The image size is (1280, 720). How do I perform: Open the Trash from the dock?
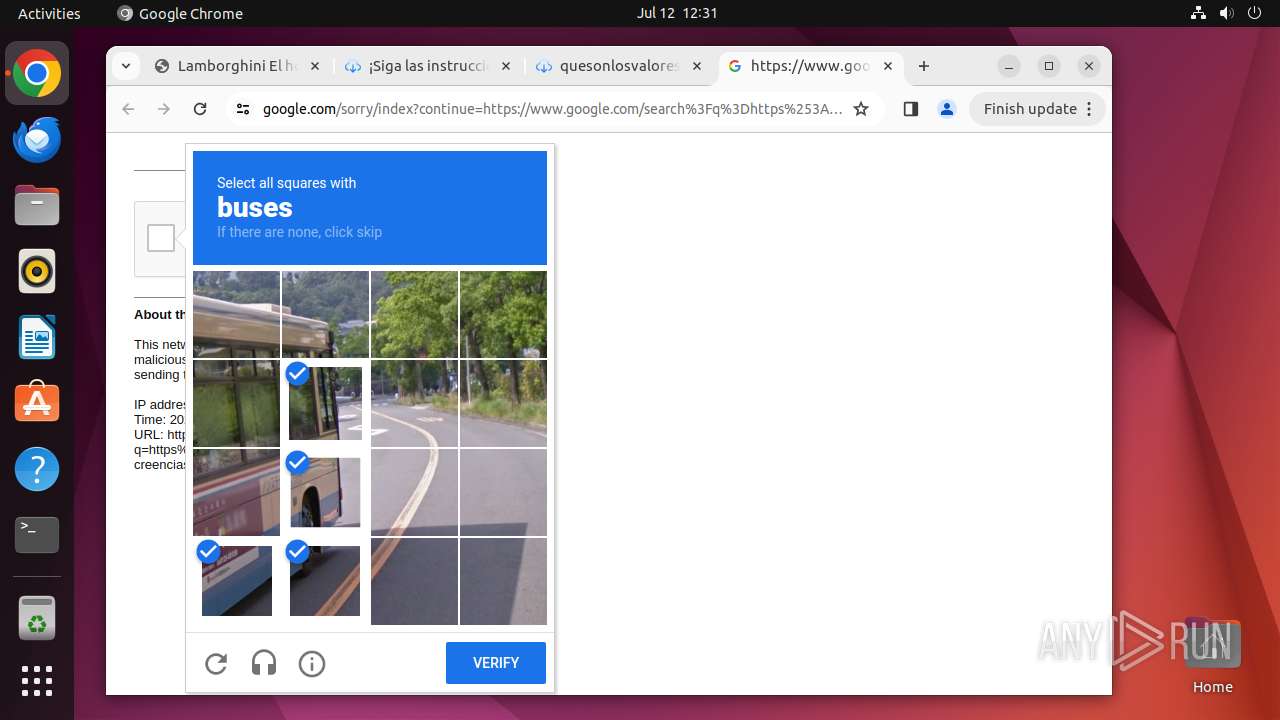tap(37, 617)
